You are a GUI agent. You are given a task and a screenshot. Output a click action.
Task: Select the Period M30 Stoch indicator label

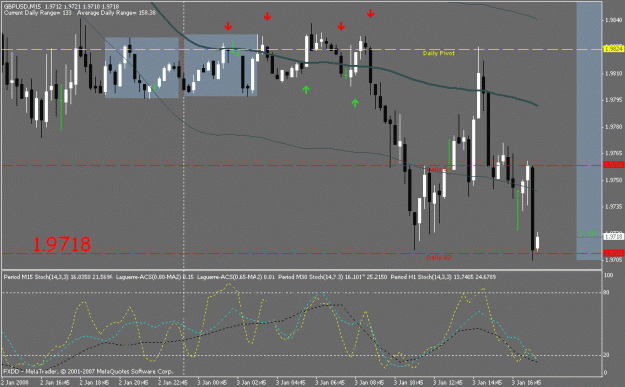332,277
